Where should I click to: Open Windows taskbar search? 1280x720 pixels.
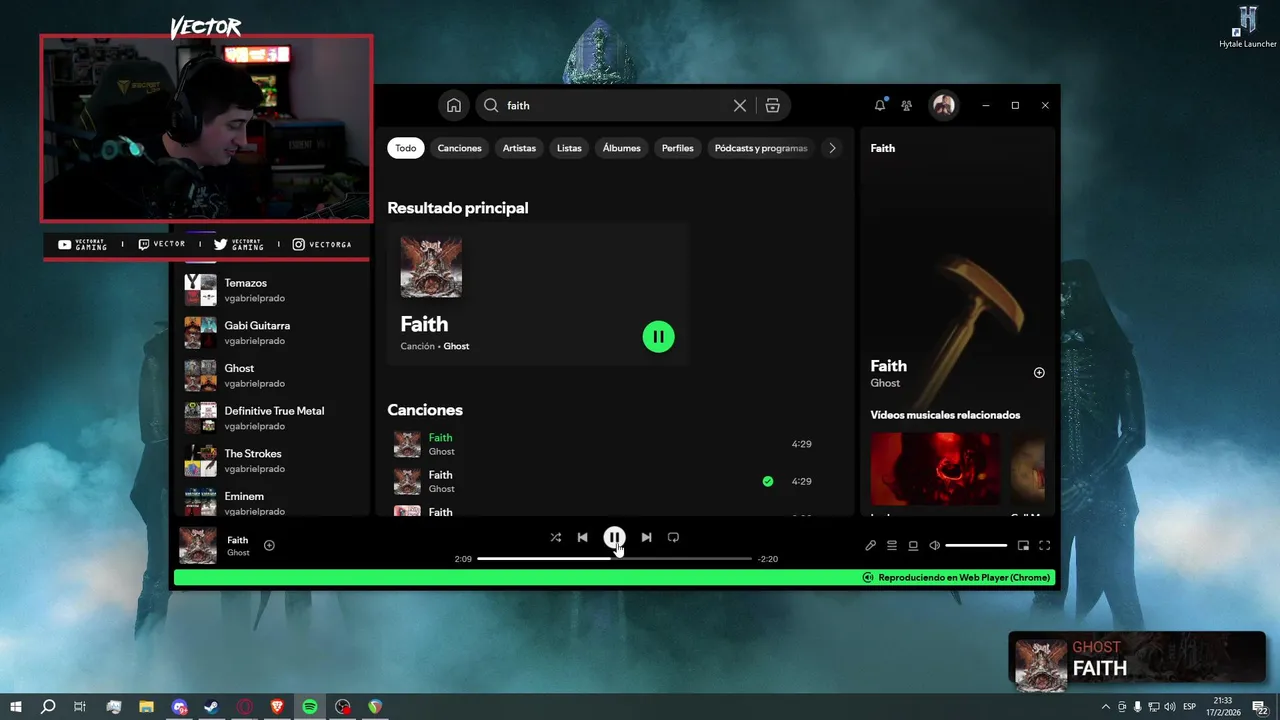coord(48,707)
